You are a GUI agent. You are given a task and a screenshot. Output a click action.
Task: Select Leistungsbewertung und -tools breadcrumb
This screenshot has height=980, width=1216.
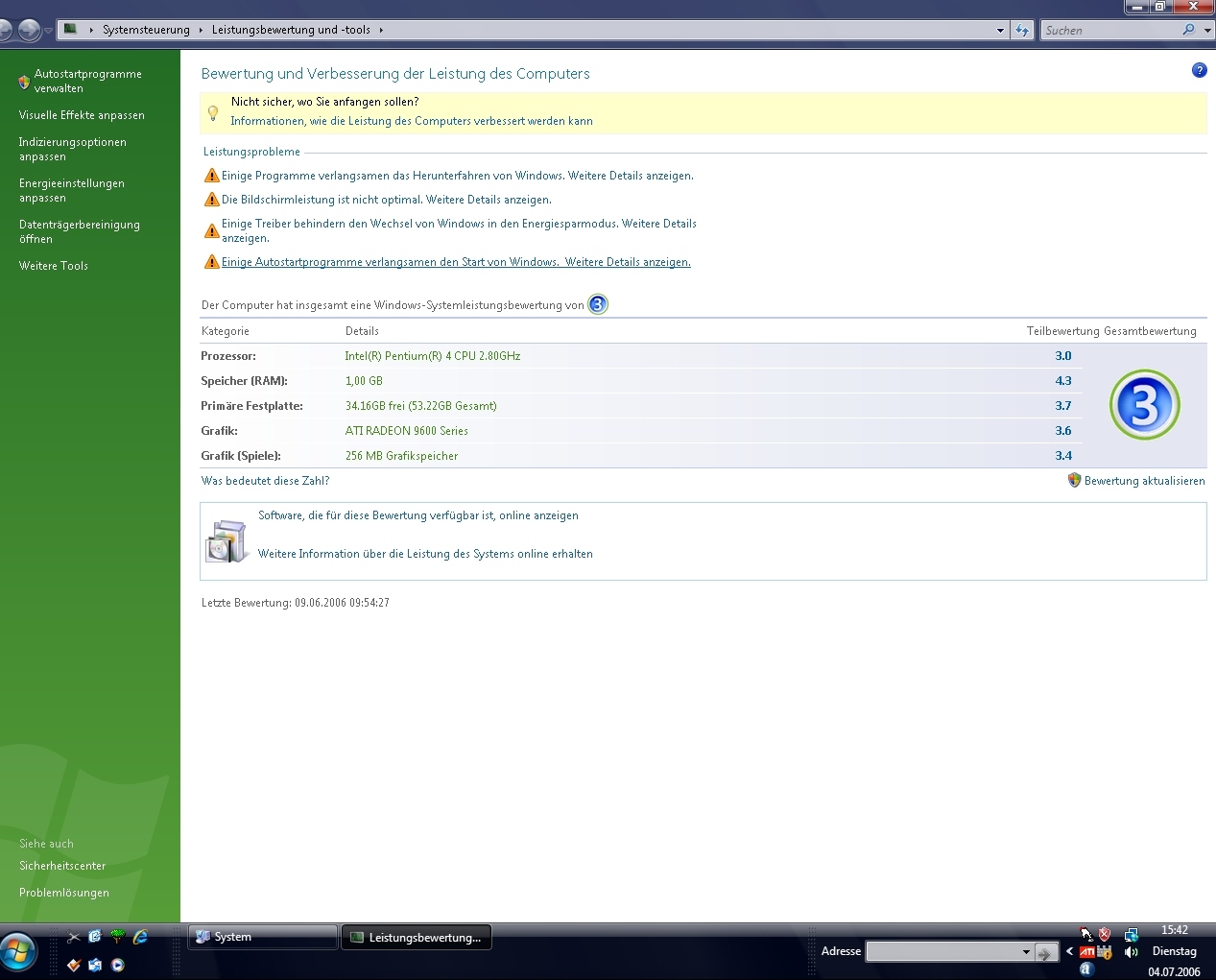pos(291,30)
